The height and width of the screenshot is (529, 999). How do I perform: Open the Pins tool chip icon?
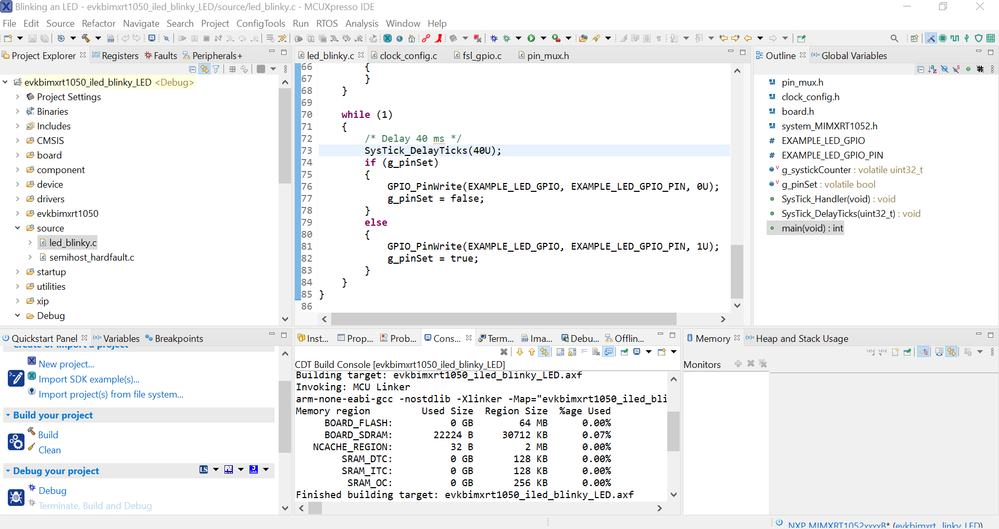click(942, 38)
